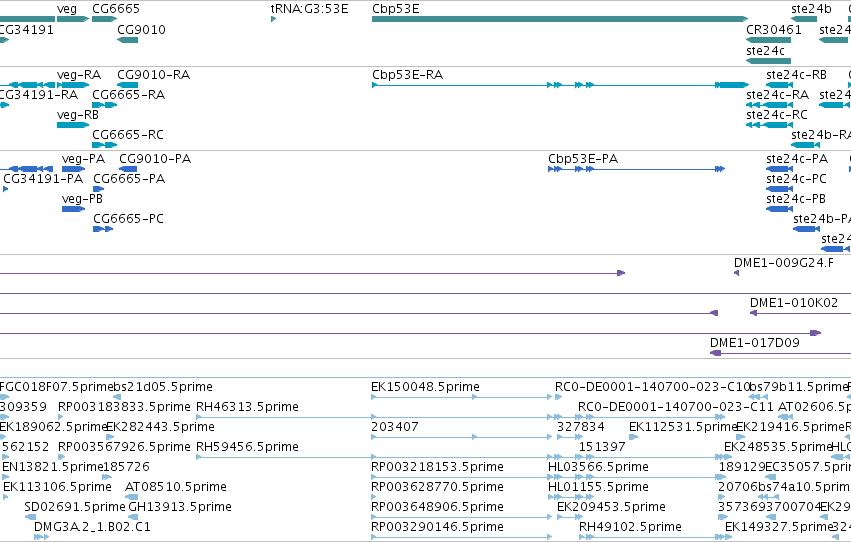The height and width of the screenshot is (542, 851).
Task: Select the veg gene feature
Action: (x=73, y=19)
